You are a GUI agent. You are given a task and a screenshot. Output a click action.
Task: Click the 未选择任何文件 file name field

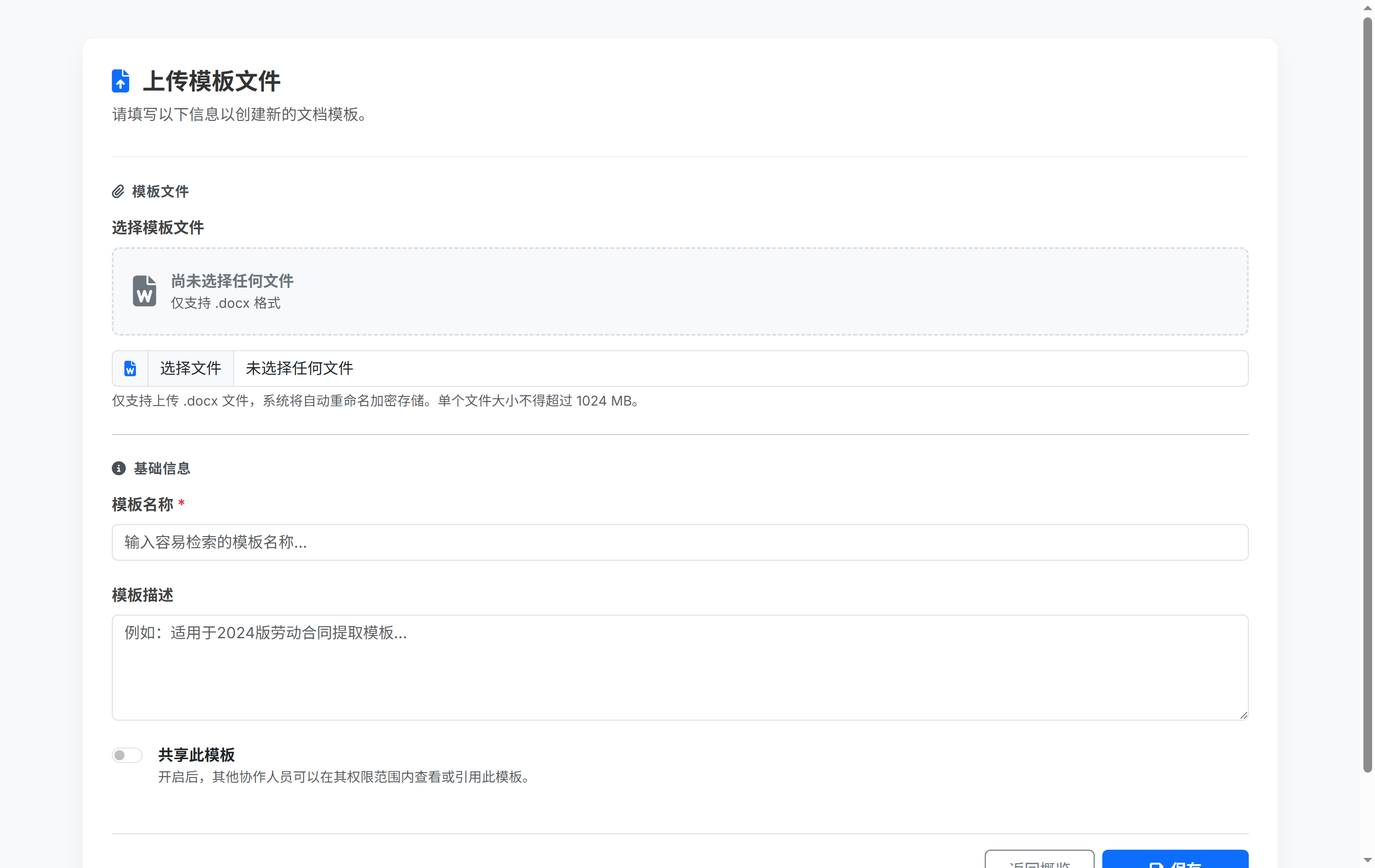click(x=740, y=368)
